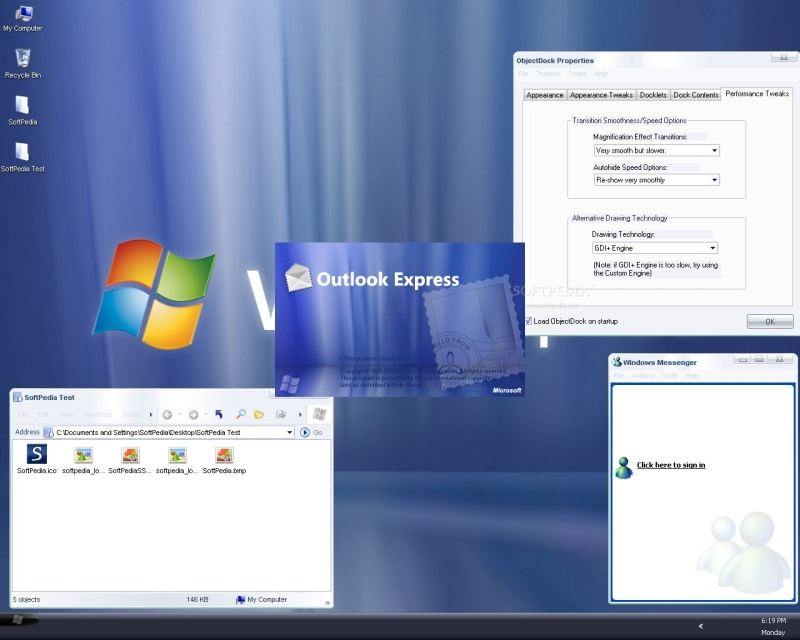Screen dimensions: 800x640
Task: Open My Computer desktop icon
Action: [x=22, y=18]
